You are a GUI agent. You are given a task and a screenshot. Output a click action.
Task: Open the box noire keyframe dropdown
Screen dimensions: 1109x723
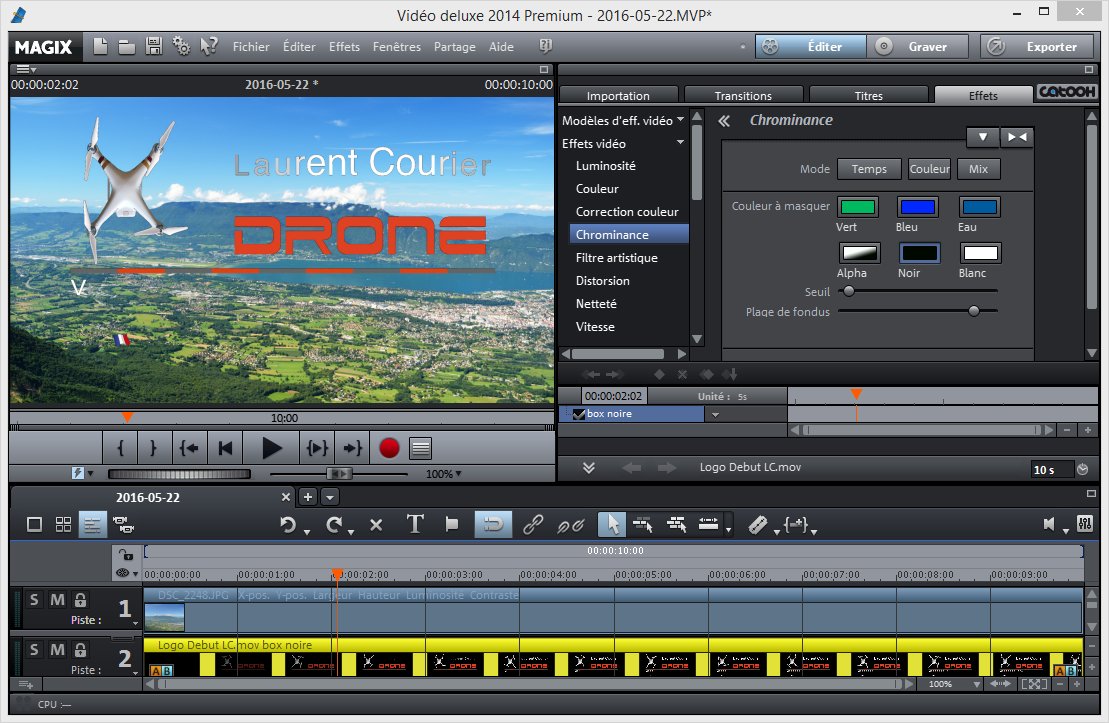point(715,415)
